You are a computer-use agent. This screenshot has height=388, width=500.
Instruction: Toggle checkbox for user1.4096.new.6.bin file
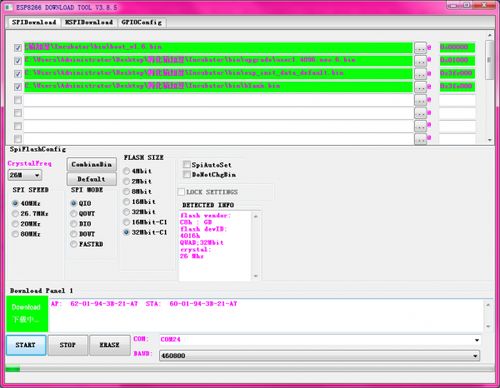18,61
